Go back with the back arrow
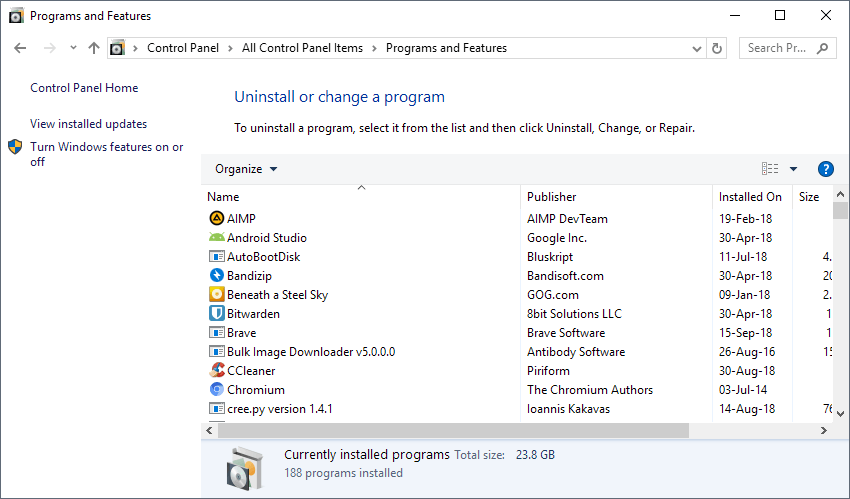 [20, 48]
